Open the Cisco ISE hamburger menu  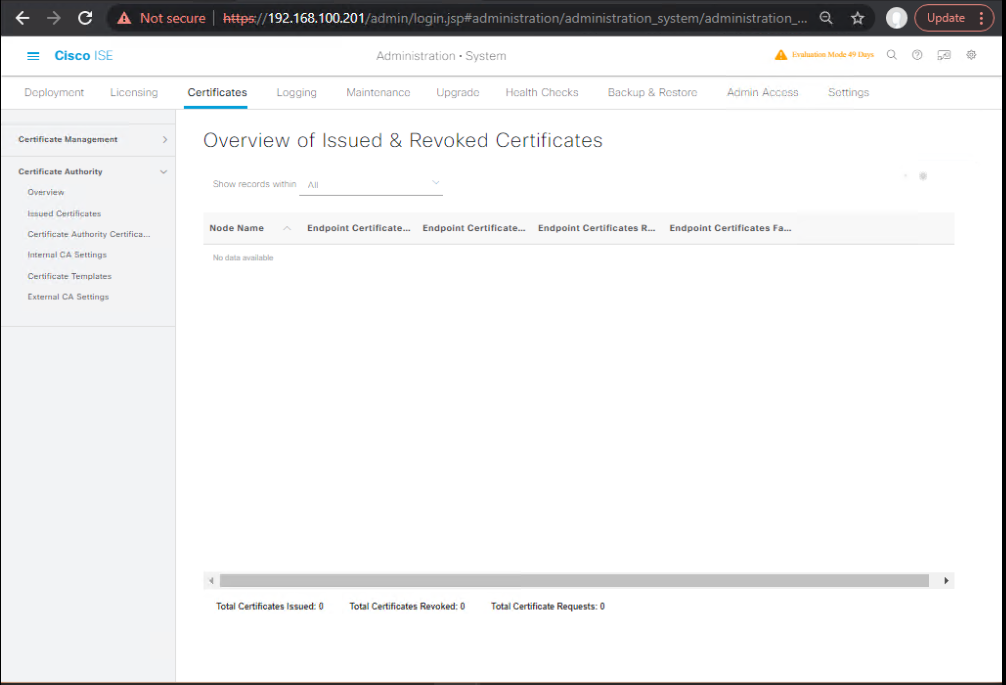click(33, 56)
